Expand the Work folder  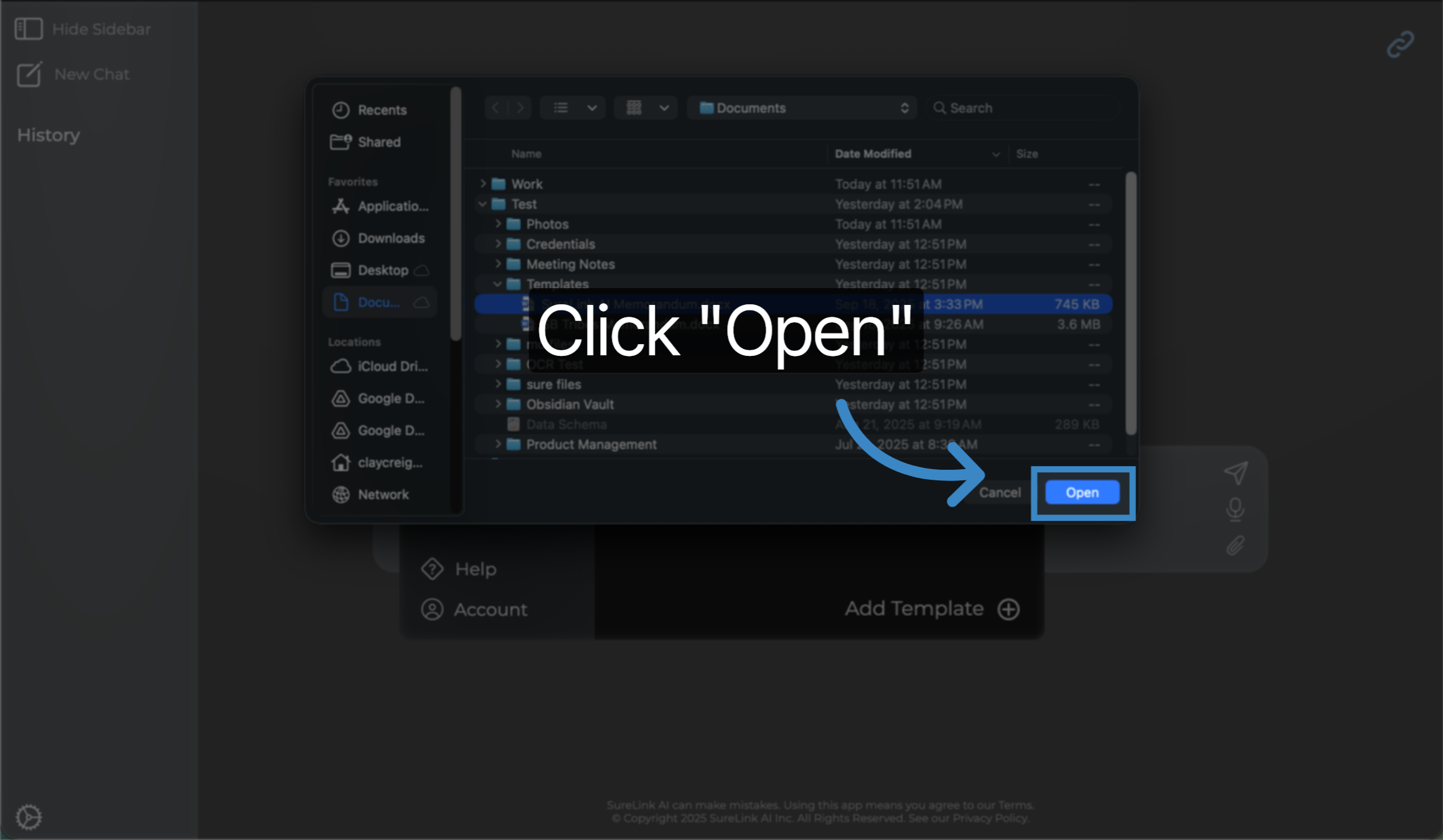click(x=484, y=184)
